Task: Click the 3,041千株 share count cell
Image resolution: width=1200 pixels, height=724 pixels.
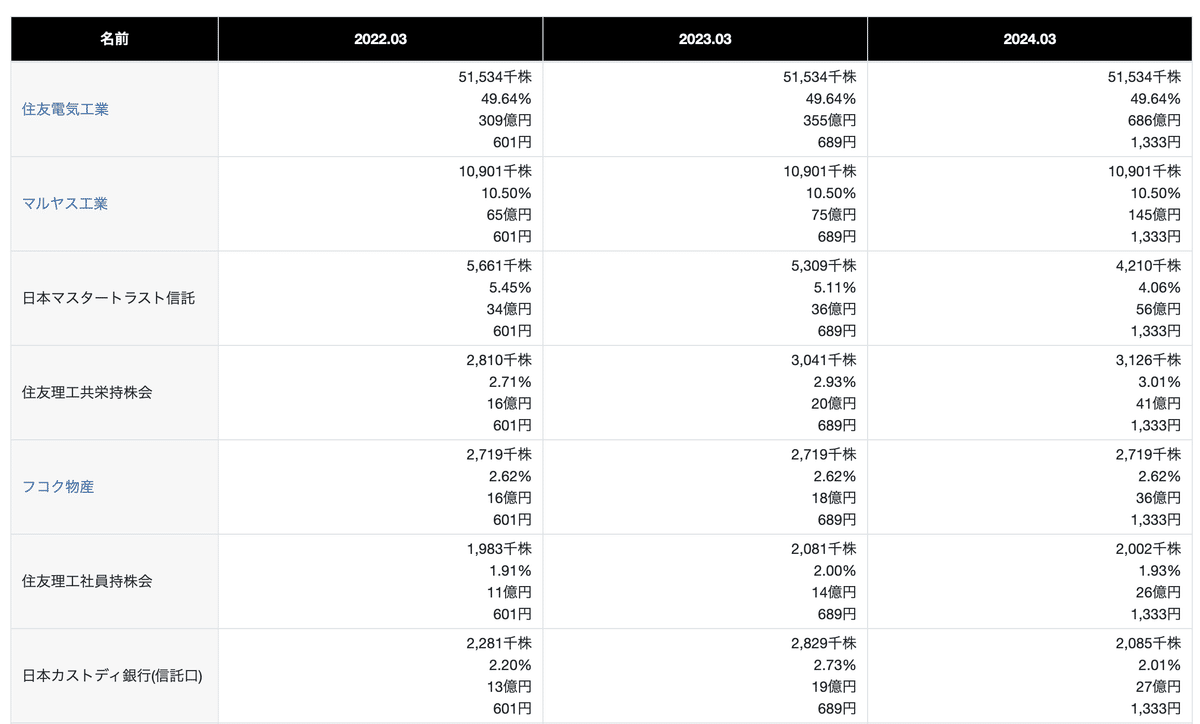Action: (x=823, y=360)
